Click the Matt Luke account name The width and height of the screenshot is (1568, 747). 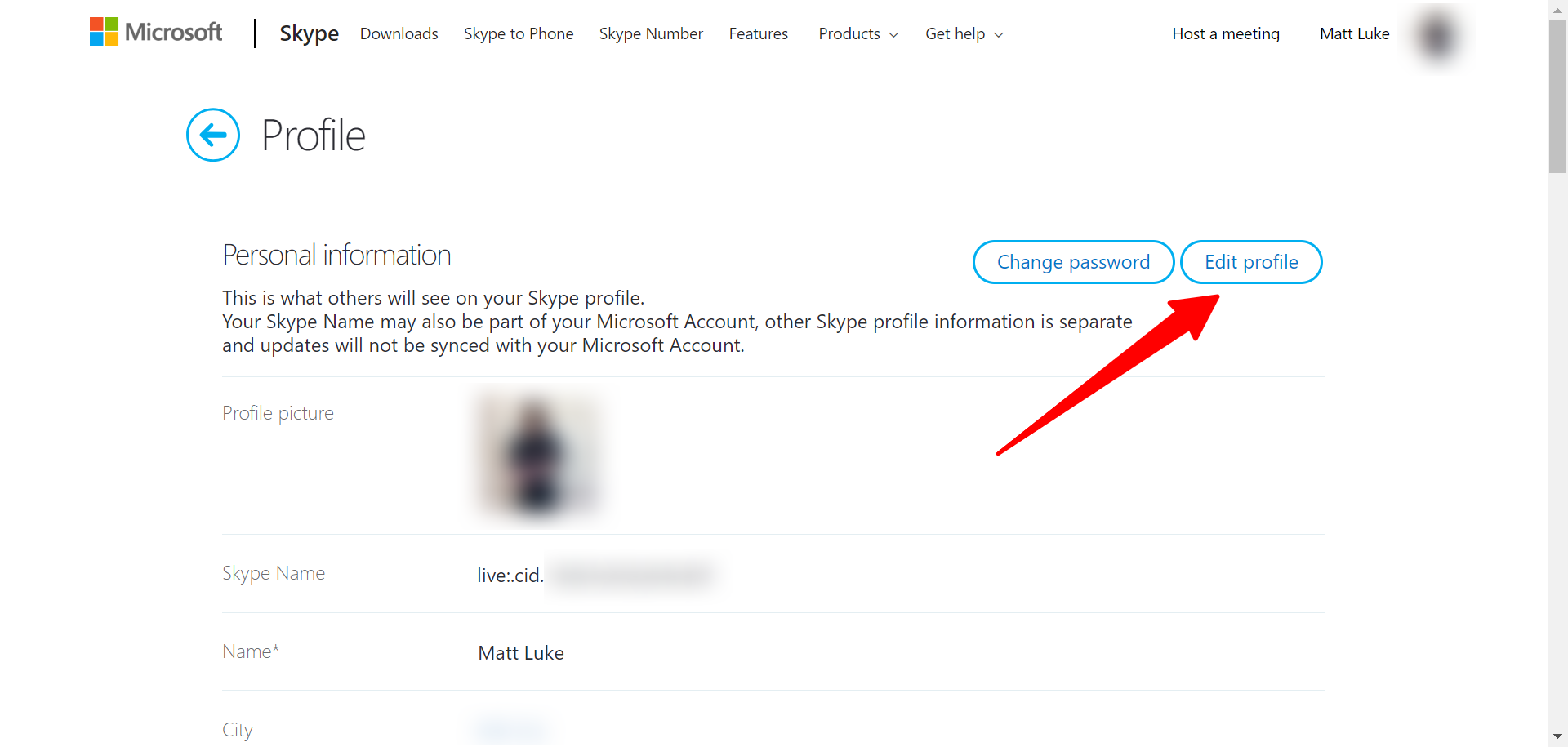pos(1355,33)
